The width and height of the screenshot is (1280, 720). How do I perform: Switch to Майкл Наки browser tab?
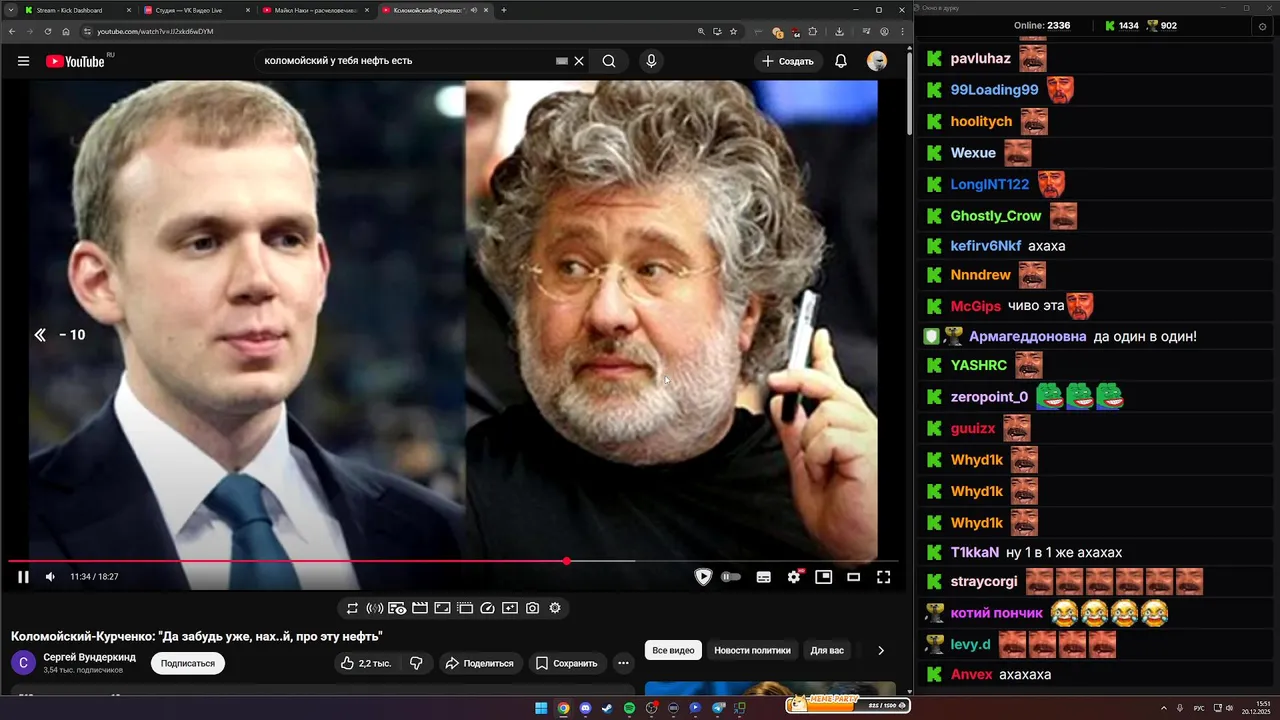click(314, 10)
